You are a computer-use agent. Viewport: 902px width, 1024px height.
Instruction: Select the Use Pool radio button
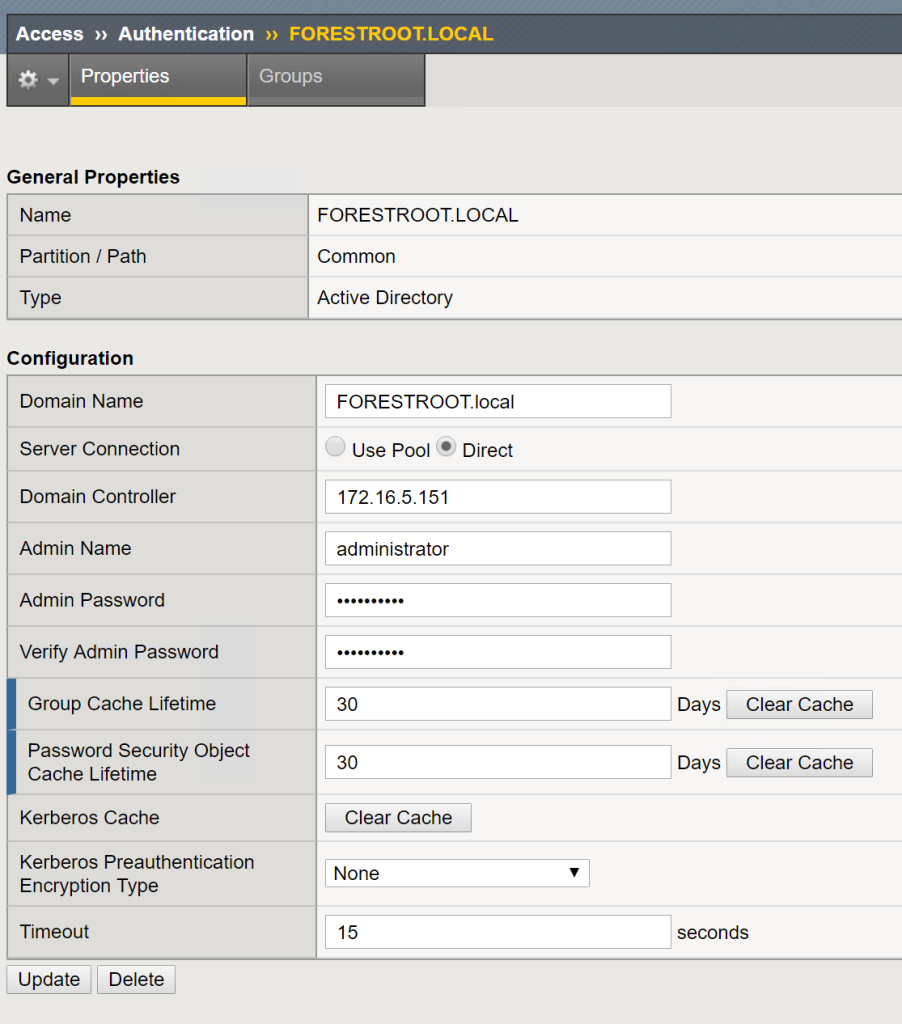click(x=335, y=447)
